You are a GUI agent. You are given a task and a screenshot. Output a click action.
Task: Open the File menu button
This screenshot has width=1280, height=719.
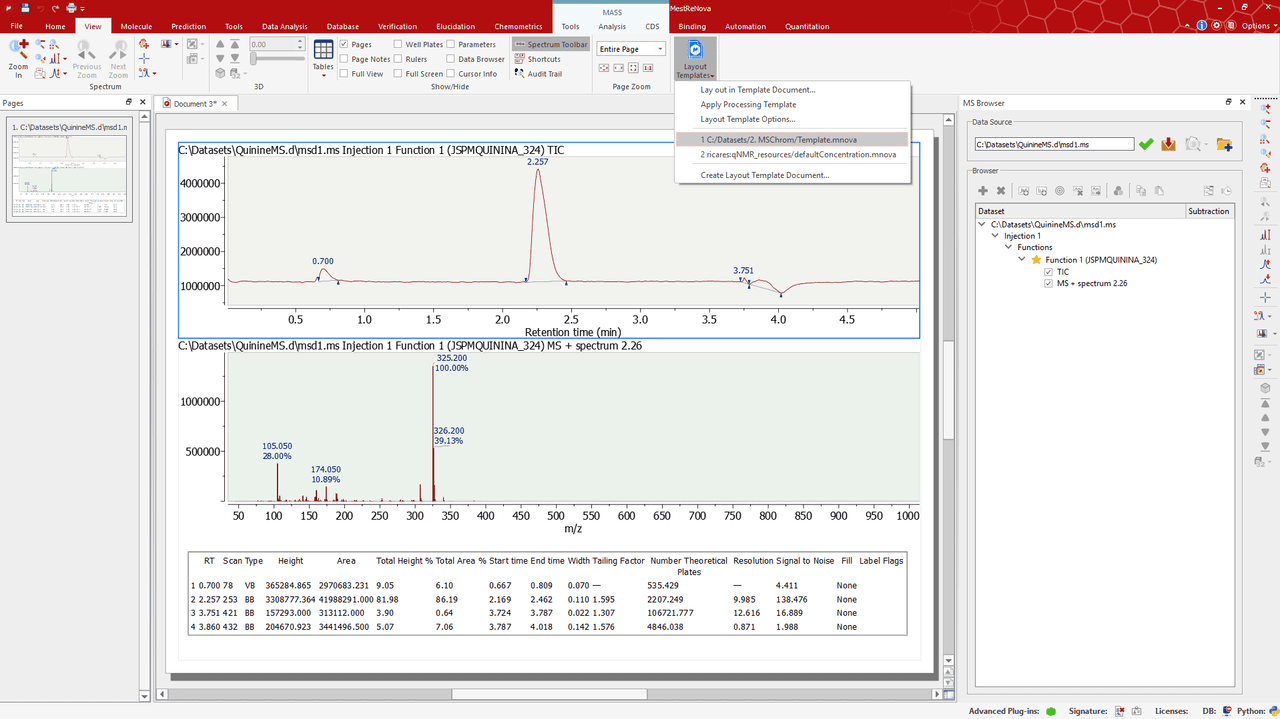pyautogui.click(x=17, y=26)
